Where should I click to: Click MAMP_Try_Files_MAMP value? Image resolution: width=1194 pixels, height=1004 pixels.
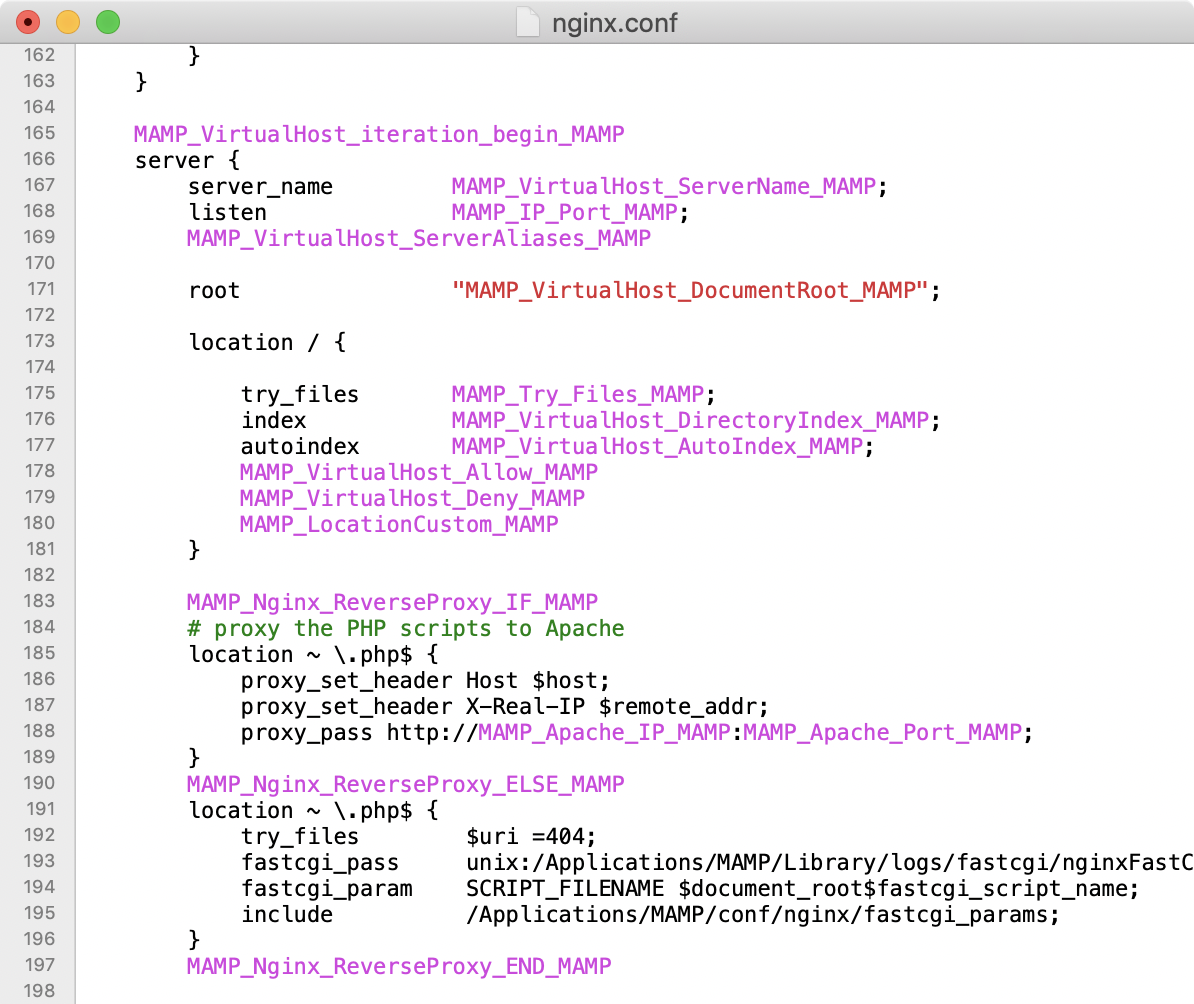point(578,394)
